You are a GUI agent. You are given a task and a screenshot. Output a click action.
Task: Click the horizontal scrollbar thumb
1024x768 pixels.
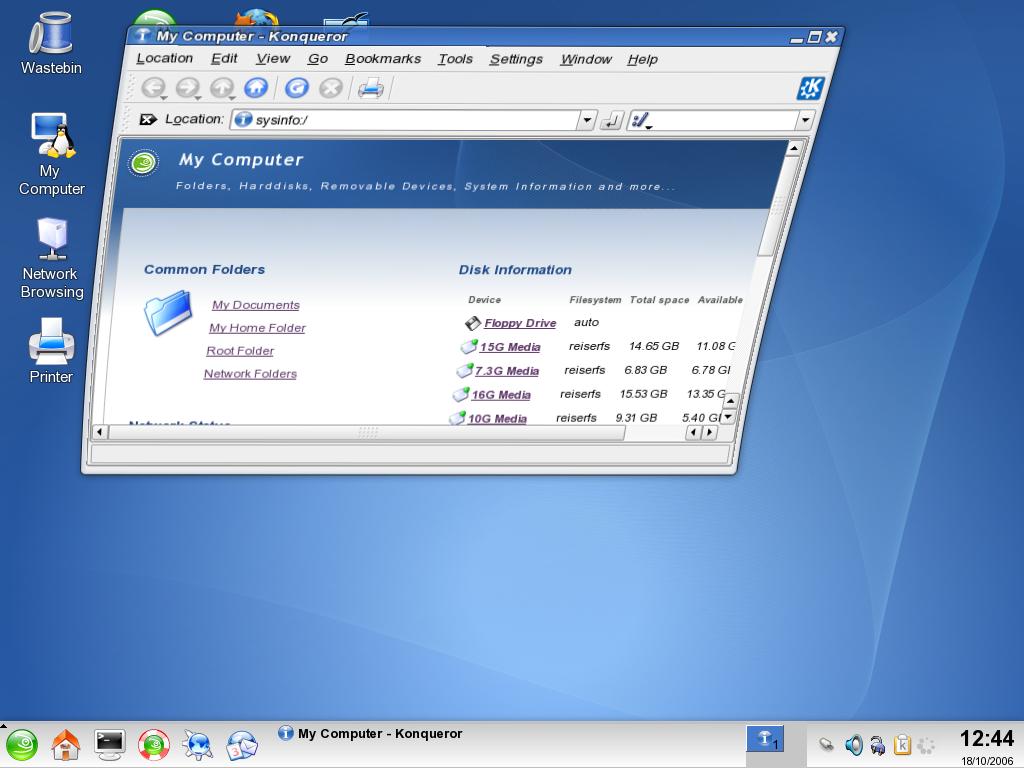(x=367, y=432)
